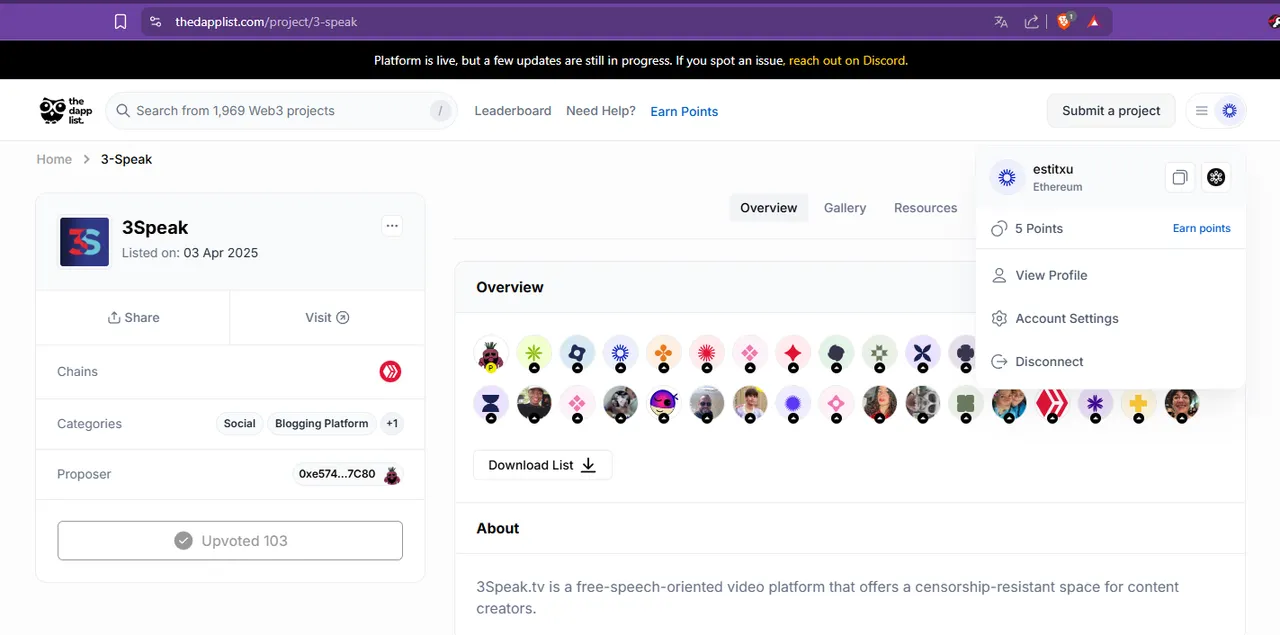Click the dark butterfly avatar on lavender
The height and width of the screenshot is (635, 1280).
(923, 352)
